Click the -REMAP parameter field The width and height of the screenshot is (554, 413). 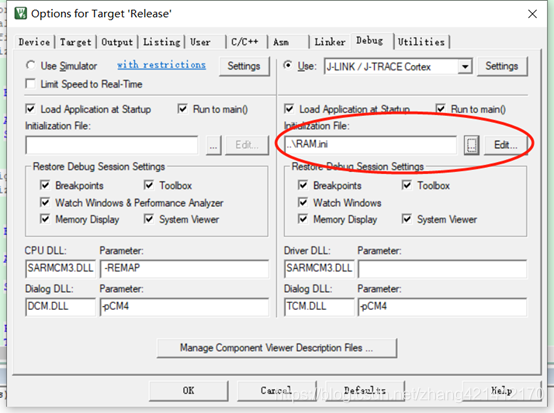(x=184, y=269)
